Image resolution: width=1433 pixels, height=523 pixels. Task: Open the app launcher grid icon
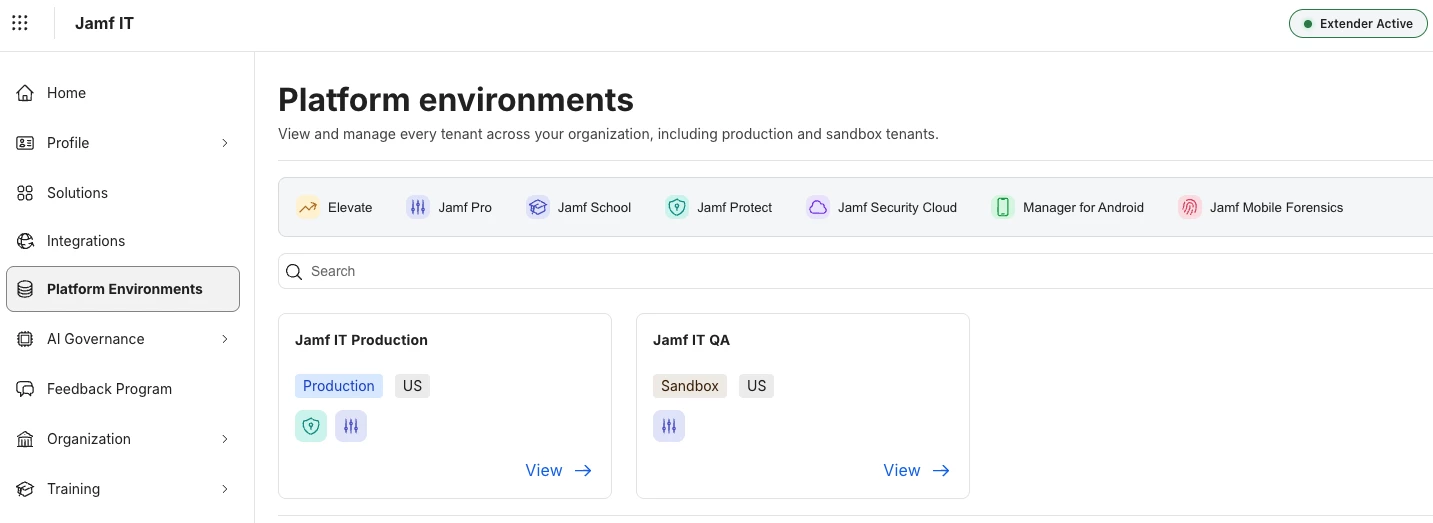[19, 23]
